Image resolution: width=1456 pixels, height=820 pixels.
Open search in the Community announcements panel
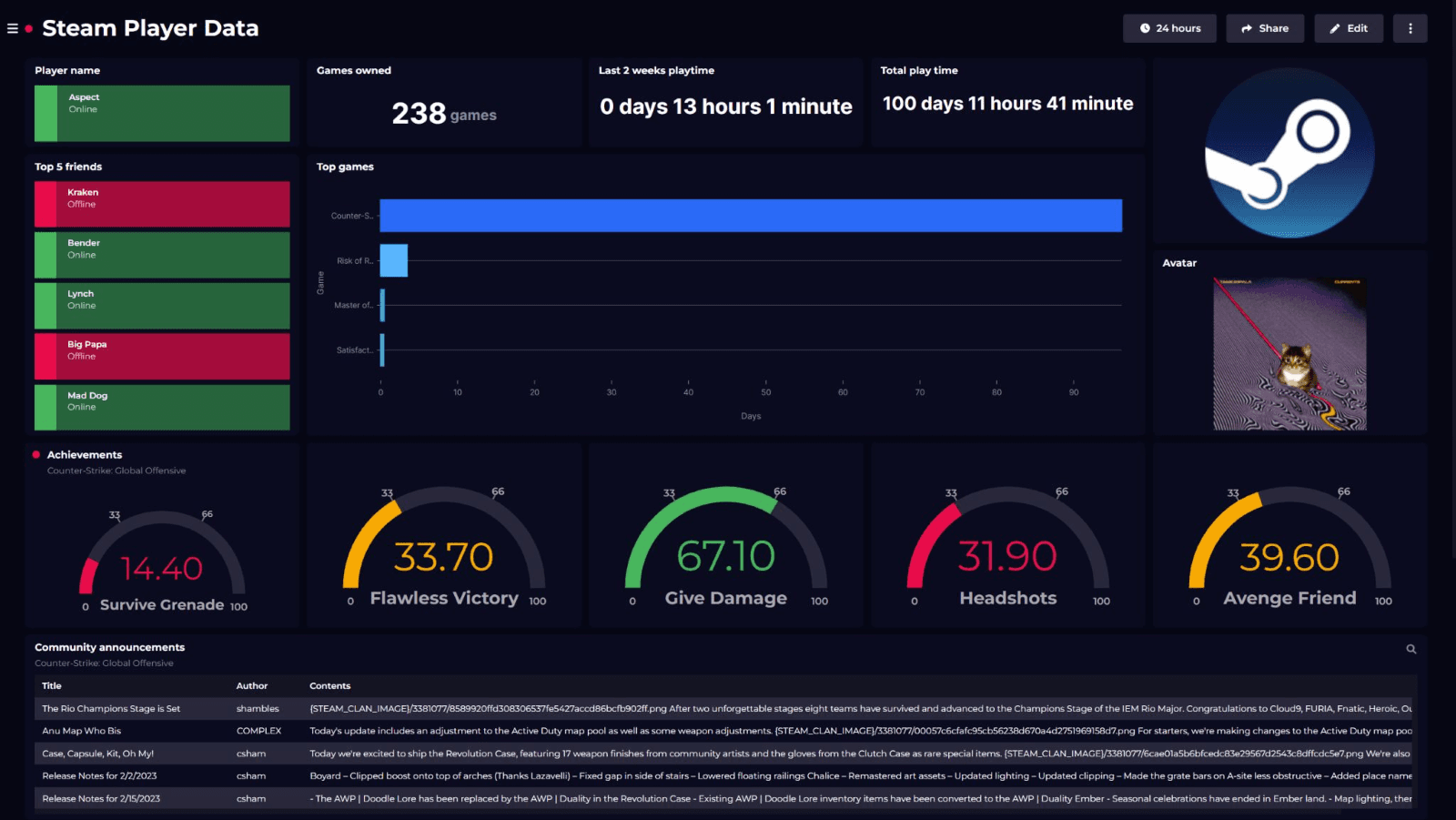coord(1410,649)
